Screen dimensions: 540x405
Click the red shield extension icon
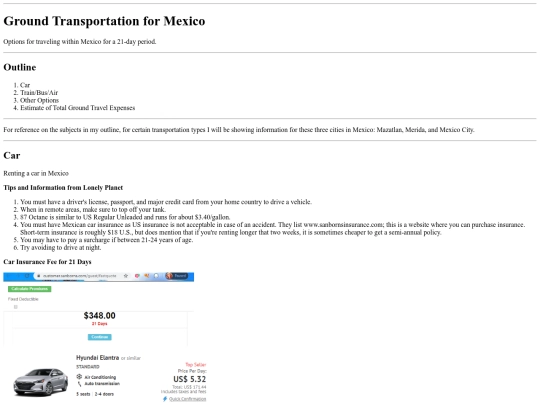[137, 276]
